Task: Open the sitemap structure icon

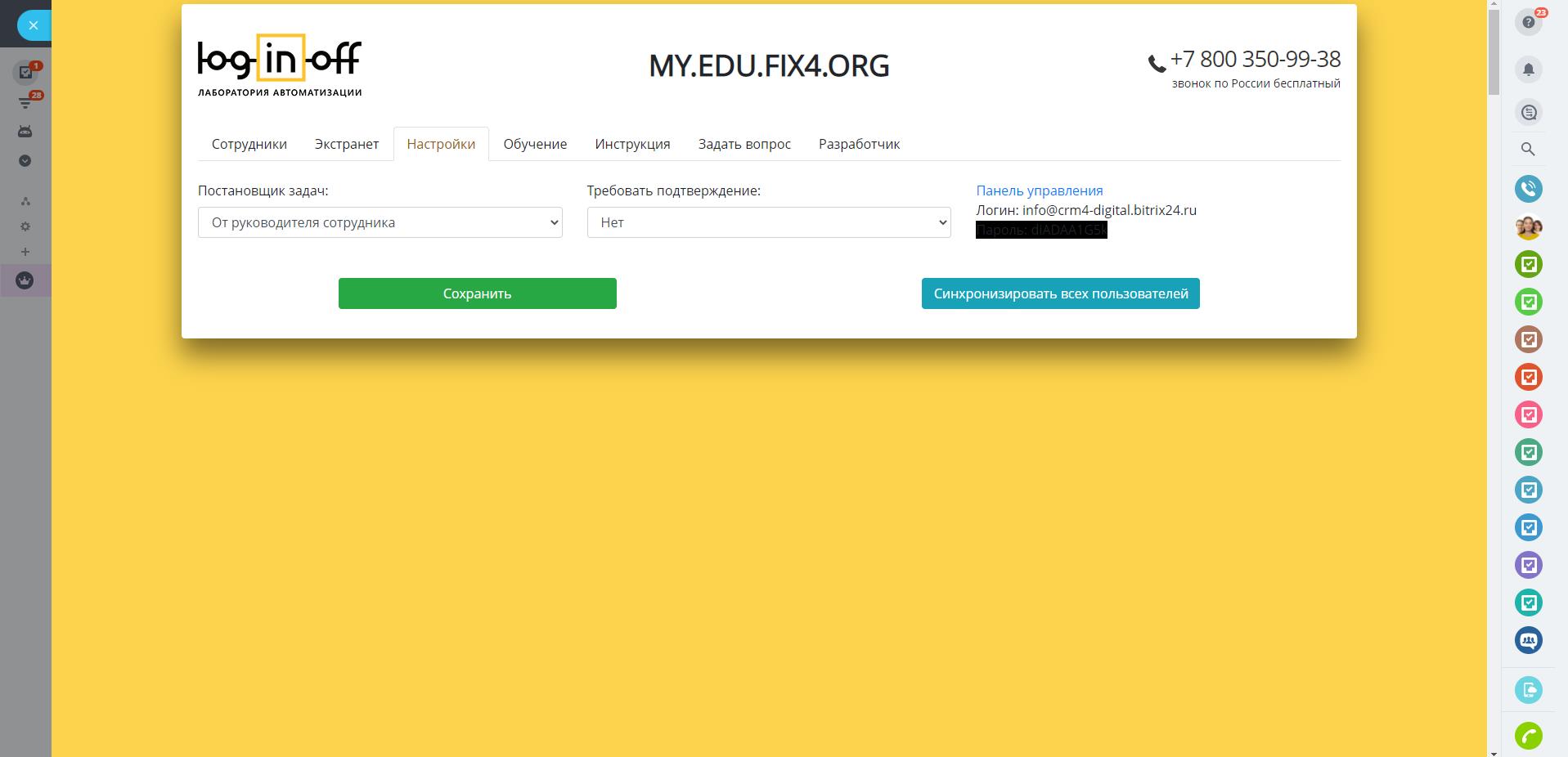Action: click(x=25, y=201)
